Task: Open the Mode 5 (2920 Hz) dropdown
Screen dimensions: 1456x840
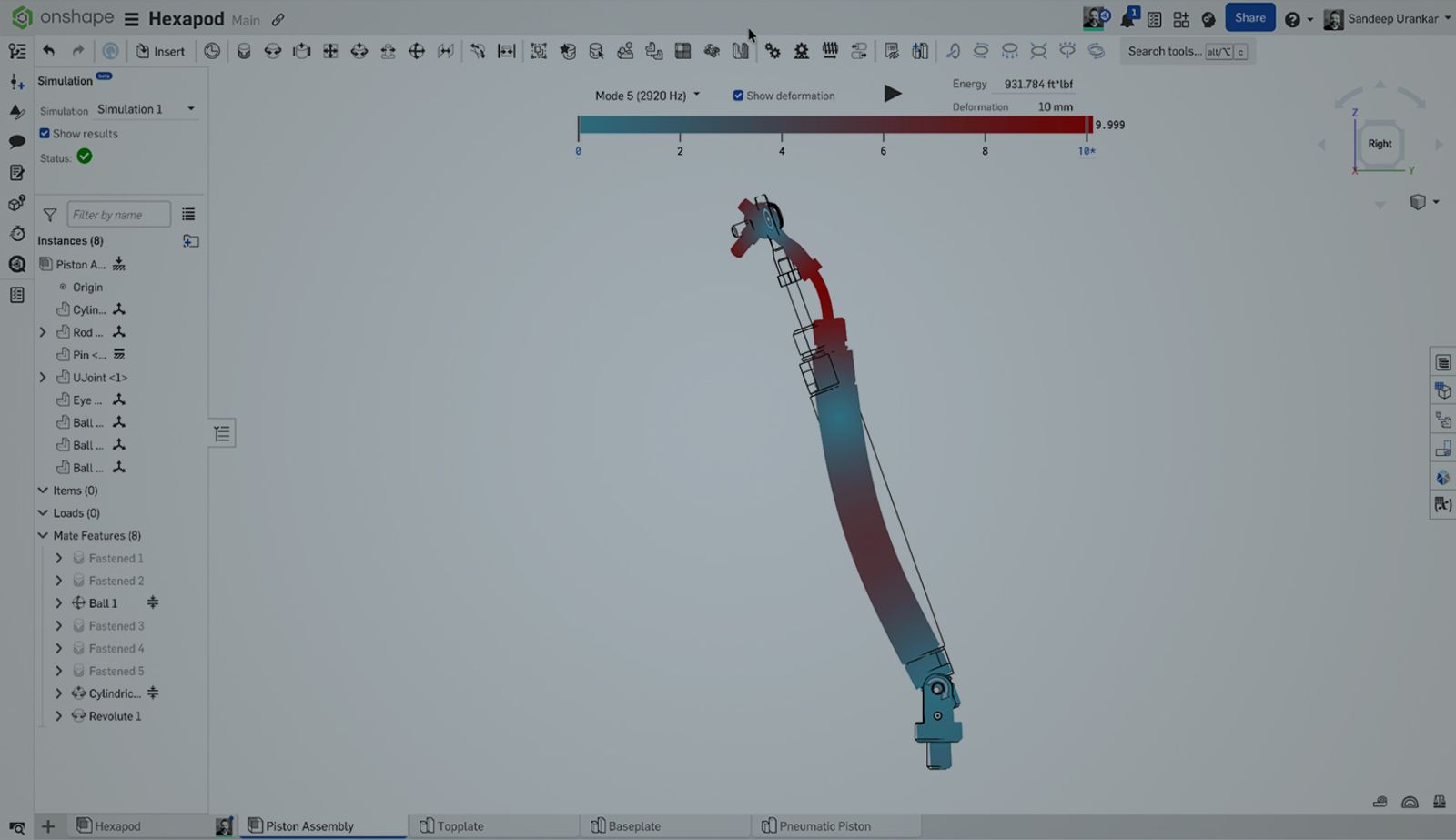Action: pos(647,94)
